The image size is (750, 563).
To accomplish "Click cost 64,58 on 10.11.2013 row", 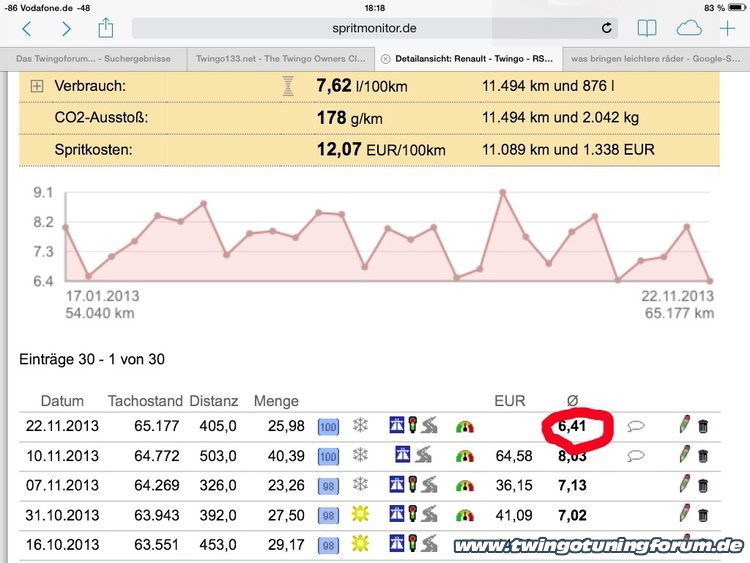I will (x=514, y=456).
